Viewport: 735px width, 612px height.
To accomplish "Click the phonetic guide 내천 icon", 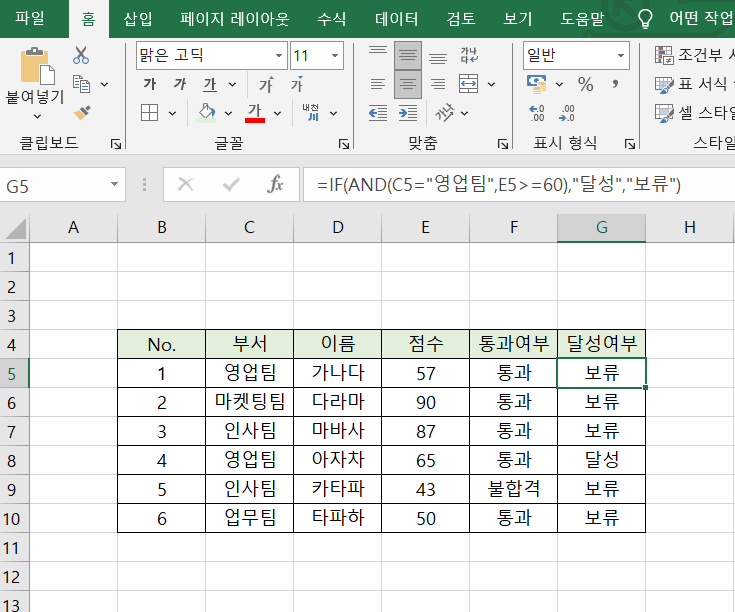I will point(310,113).
